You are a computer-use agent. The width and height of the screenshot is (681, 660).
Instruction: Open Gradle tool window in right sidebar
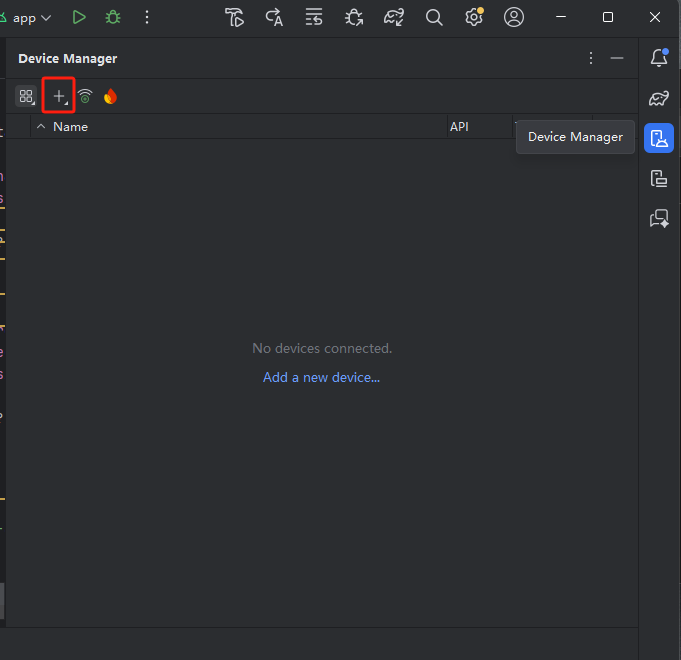coord(659,98)
